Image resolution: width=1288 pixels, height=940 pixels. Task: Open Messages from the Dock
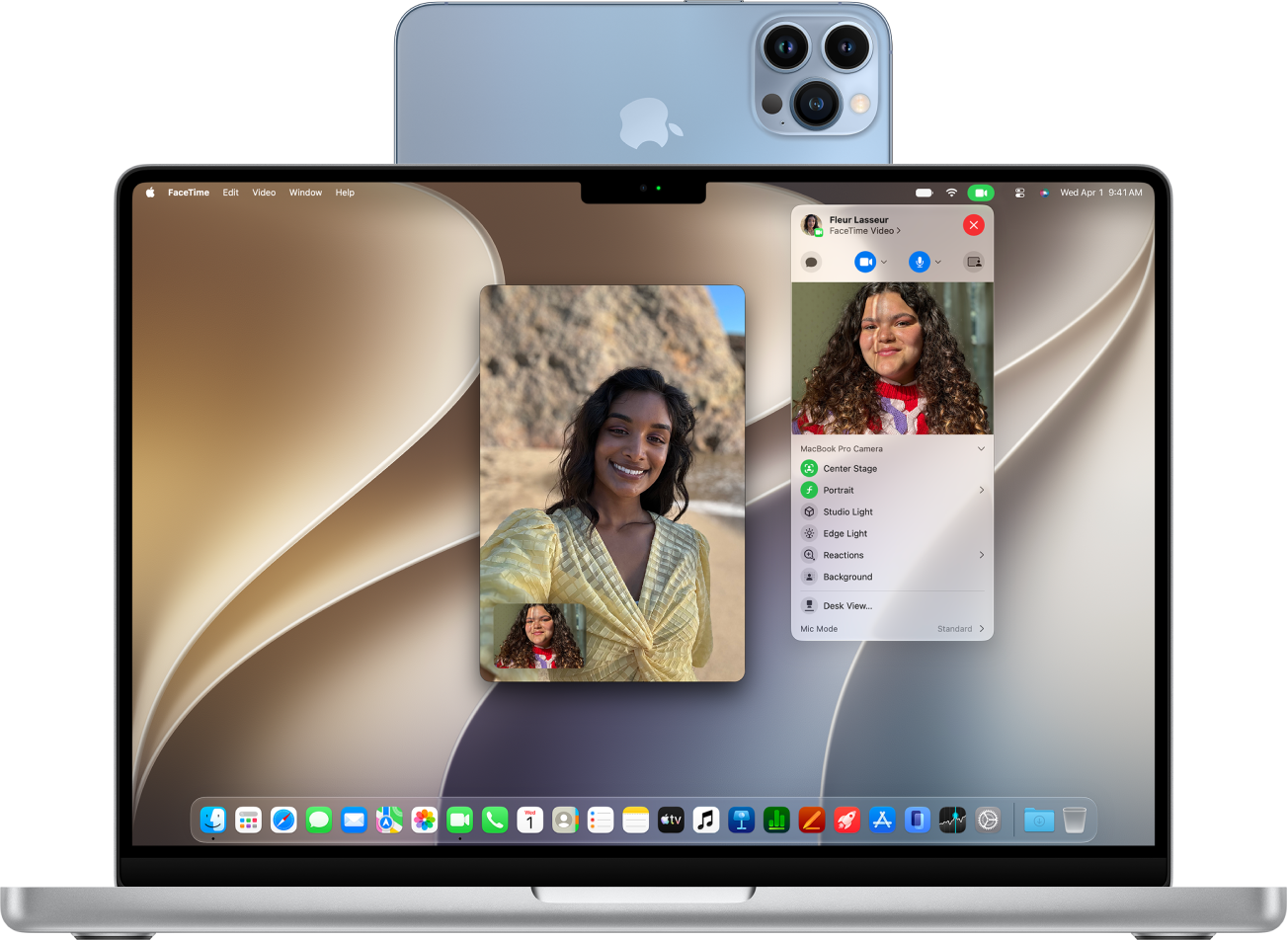click(319, 820)
